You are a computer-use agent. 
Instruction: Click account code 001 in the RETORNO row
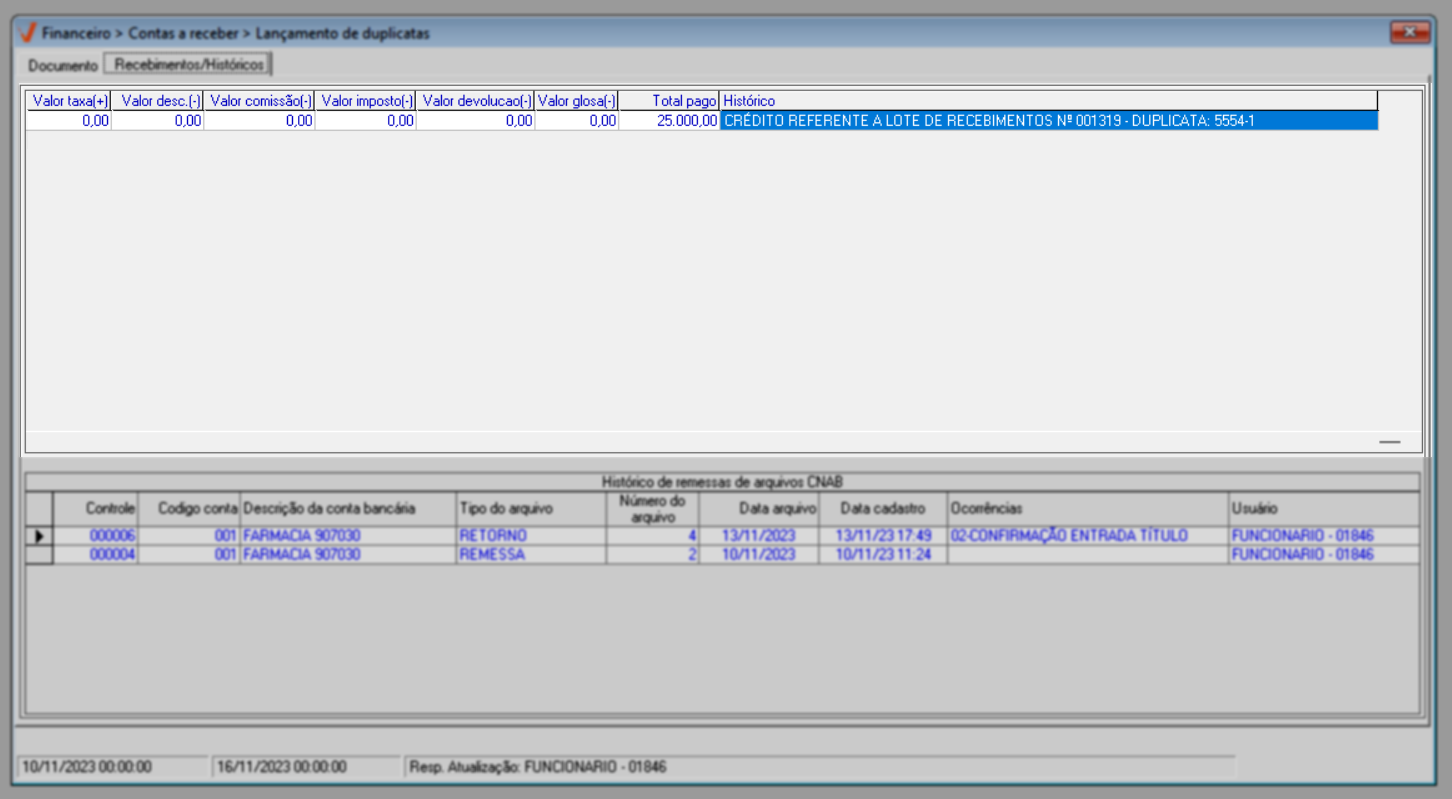[190, 536]
